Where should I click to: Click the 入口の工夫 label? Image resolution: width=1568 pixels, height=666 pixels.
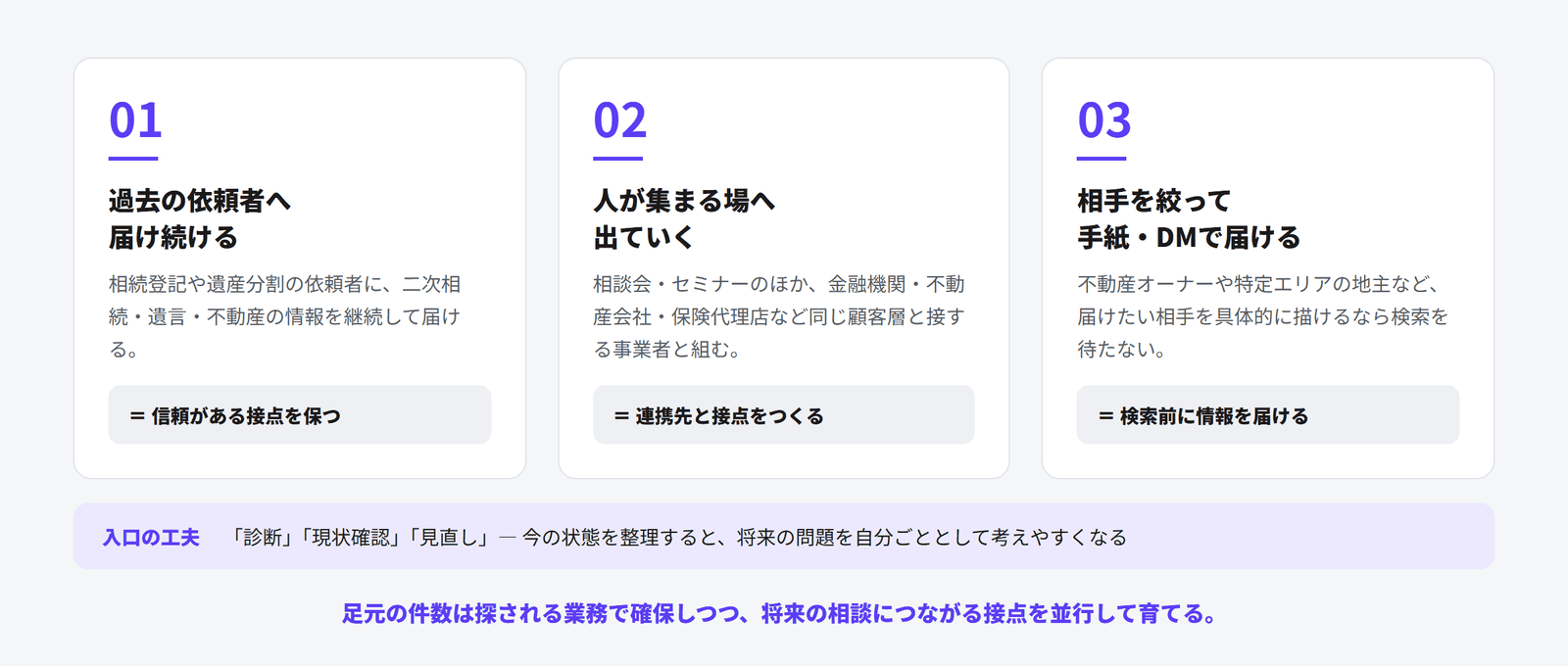151,538
